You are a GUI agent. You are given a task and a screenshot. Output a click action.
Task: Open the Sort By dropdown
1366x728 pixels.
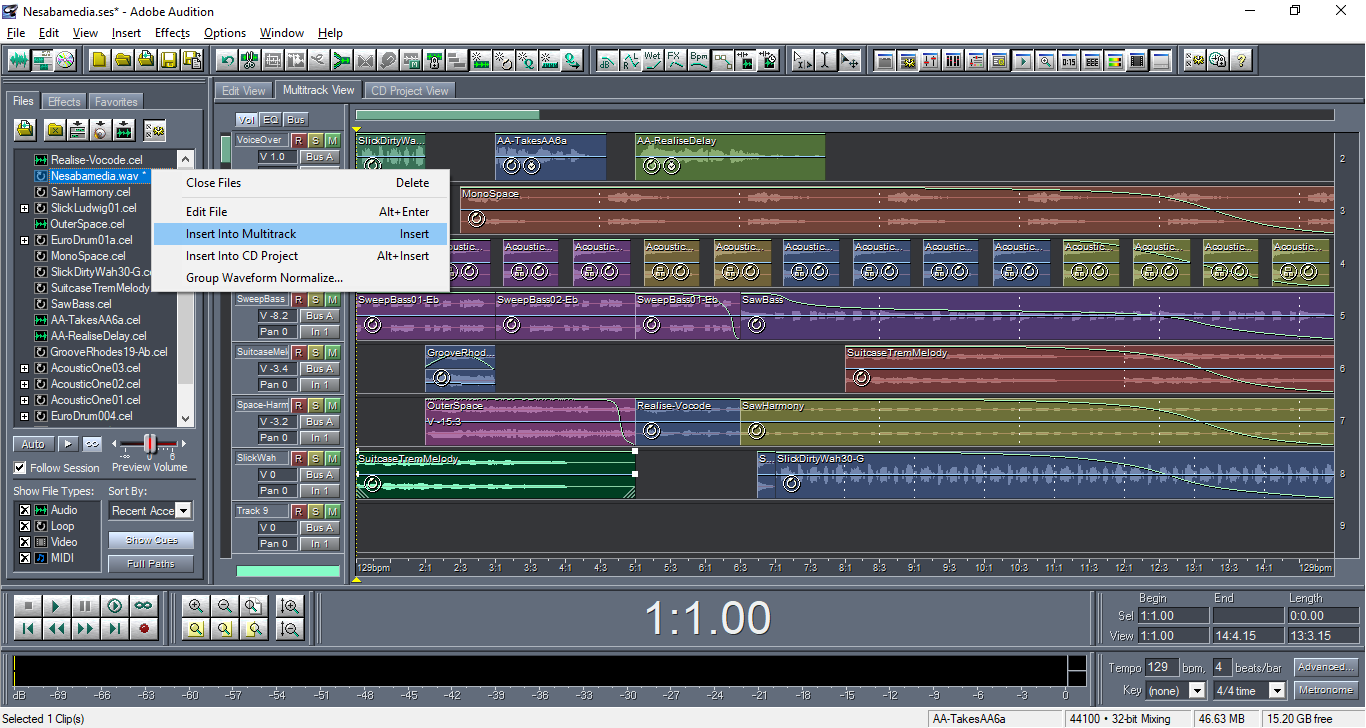point(183,511)
